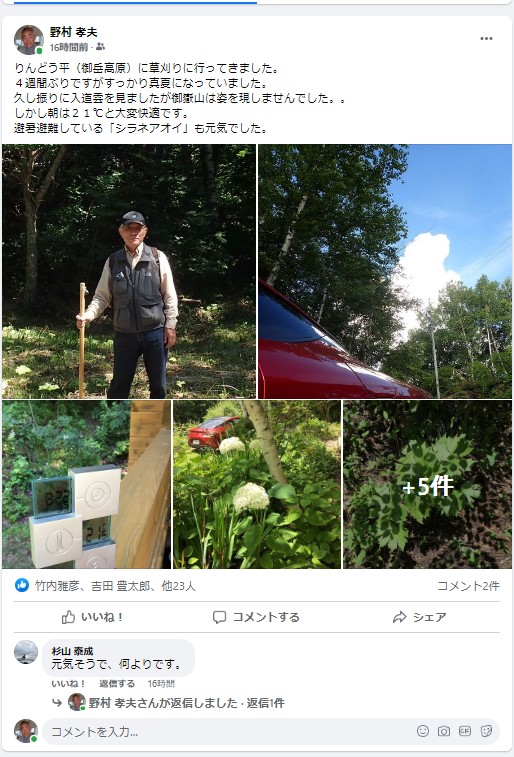Click the camera icon to attach photo
The height and width of the screenshot is (757, 514).
point(444,731)
